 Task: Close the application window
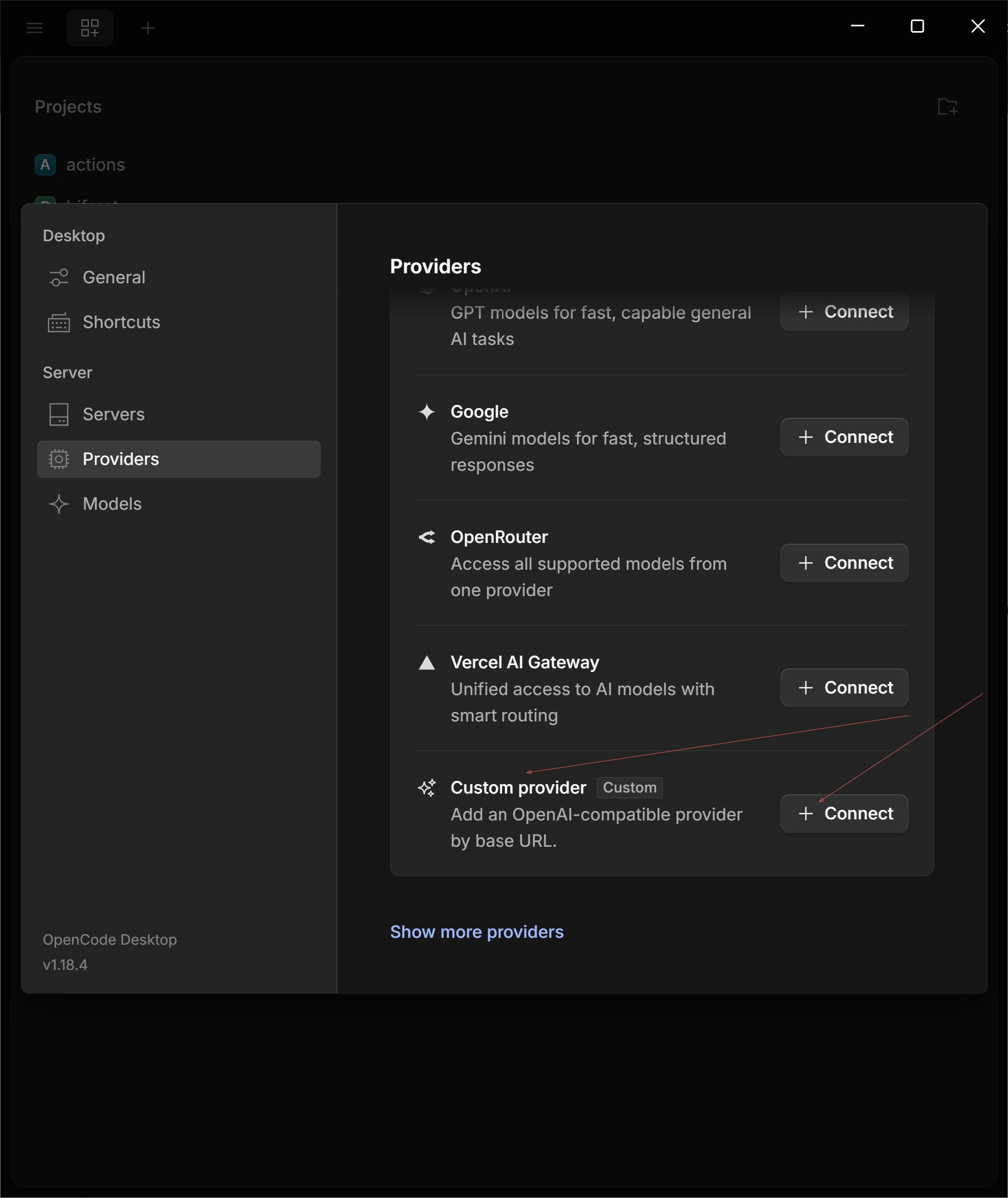(x=977, y=26)
